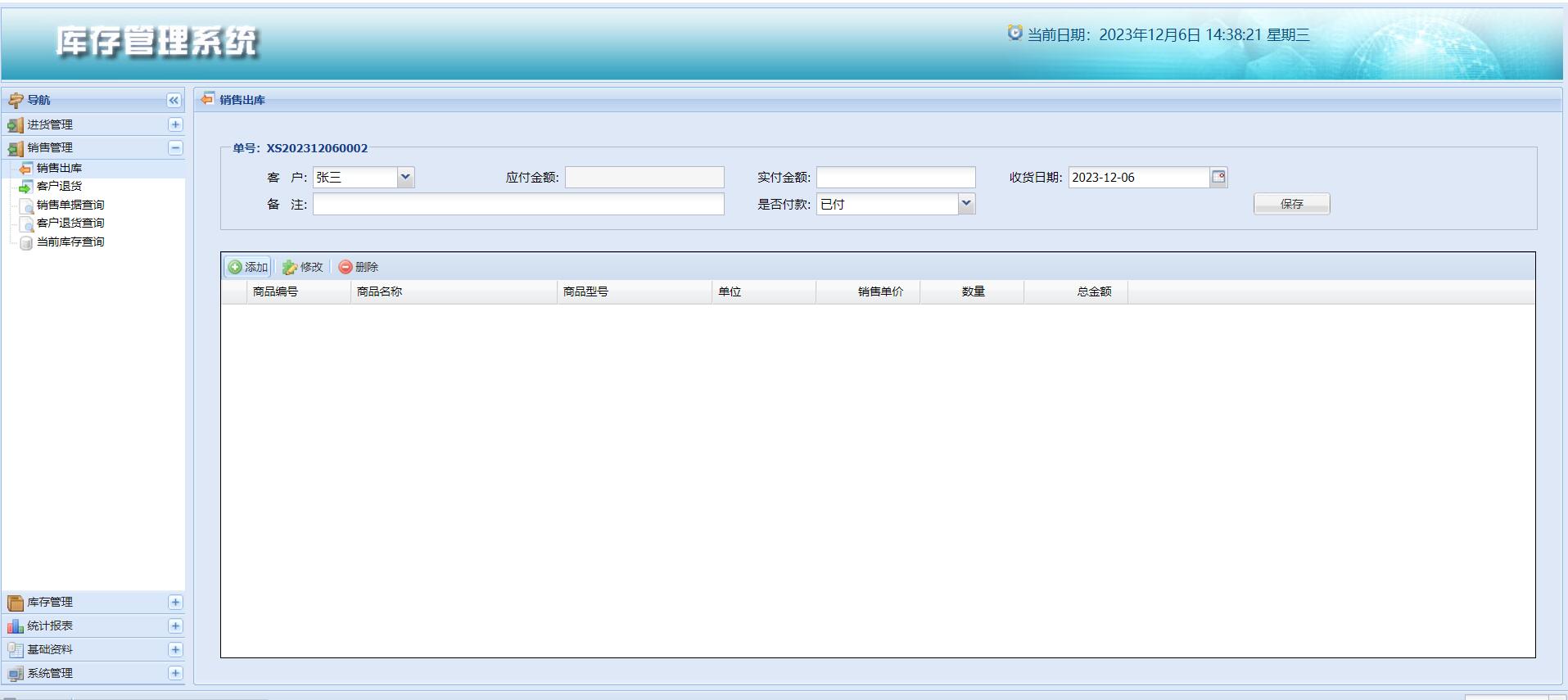Open the 是否付款 dropdown arrow
Image resolution: width=1568 pixels, height=700 pixels.
tap(966, 204)
